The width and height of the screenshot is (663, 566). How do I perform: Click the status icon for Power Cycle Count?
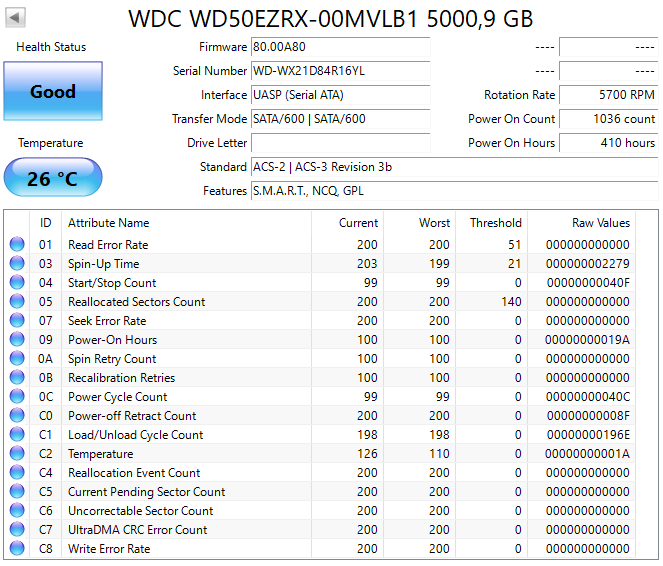(17, 396)
